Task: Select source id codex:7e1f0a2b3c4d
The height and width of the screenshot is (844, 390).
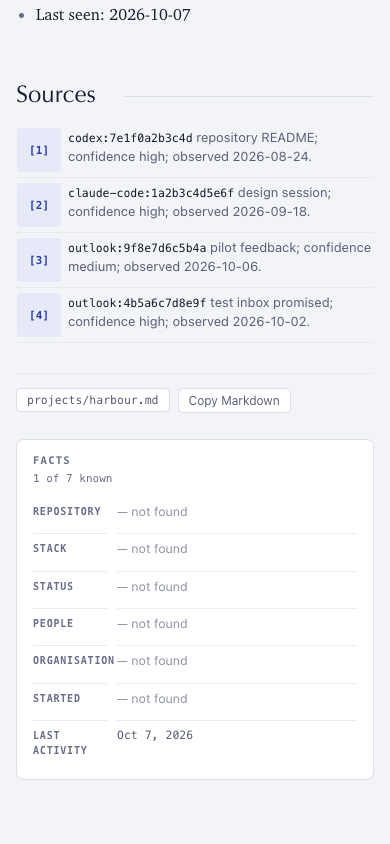Action: tap(130, 138)
